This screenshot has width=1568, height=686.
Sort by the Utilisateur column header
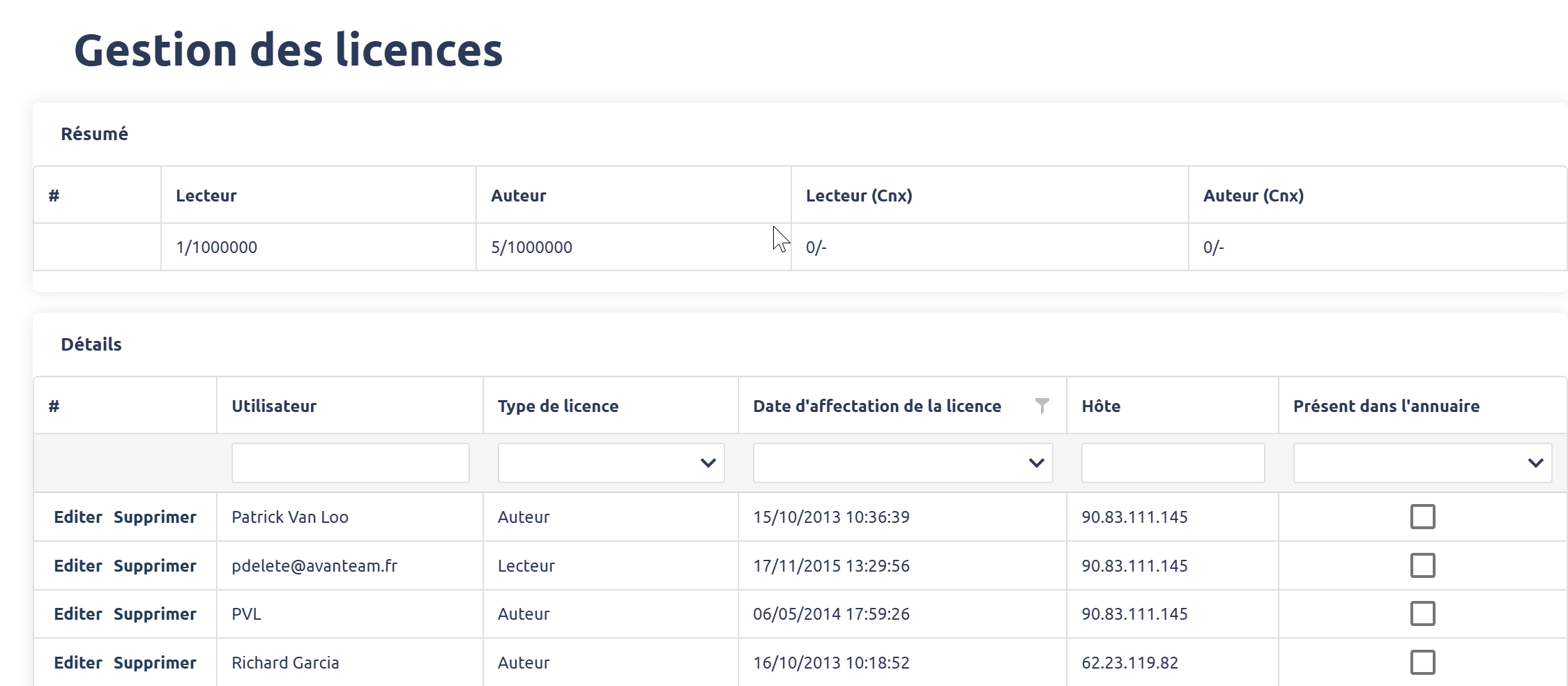tap(274, 406)
